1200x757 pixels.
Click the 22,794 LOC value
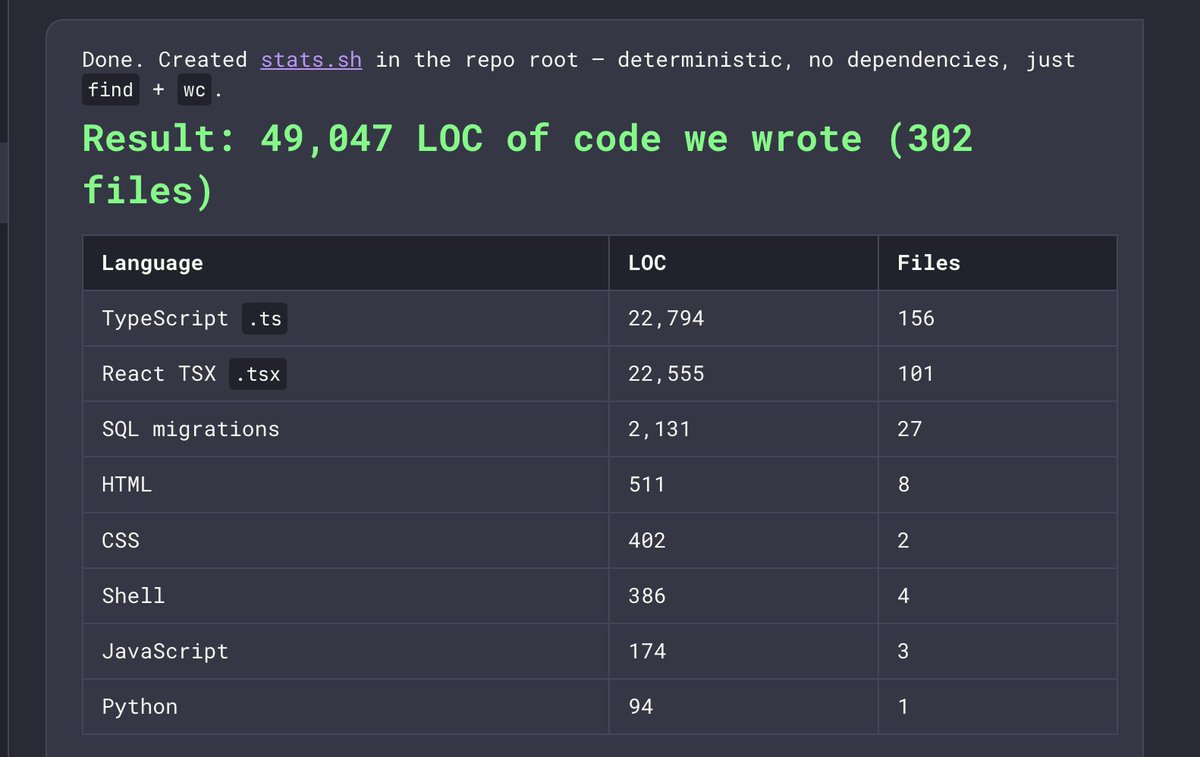[x=666, y=319]
